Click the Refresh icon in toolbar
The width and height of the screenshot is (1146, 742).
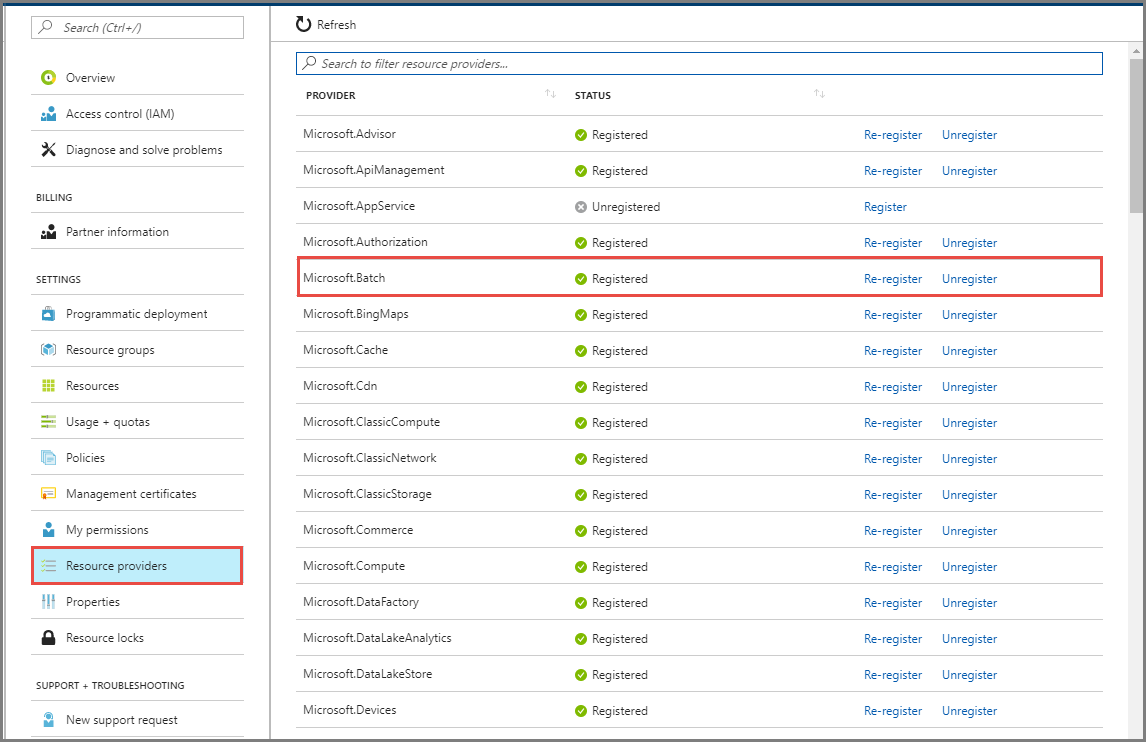[304, 24]
